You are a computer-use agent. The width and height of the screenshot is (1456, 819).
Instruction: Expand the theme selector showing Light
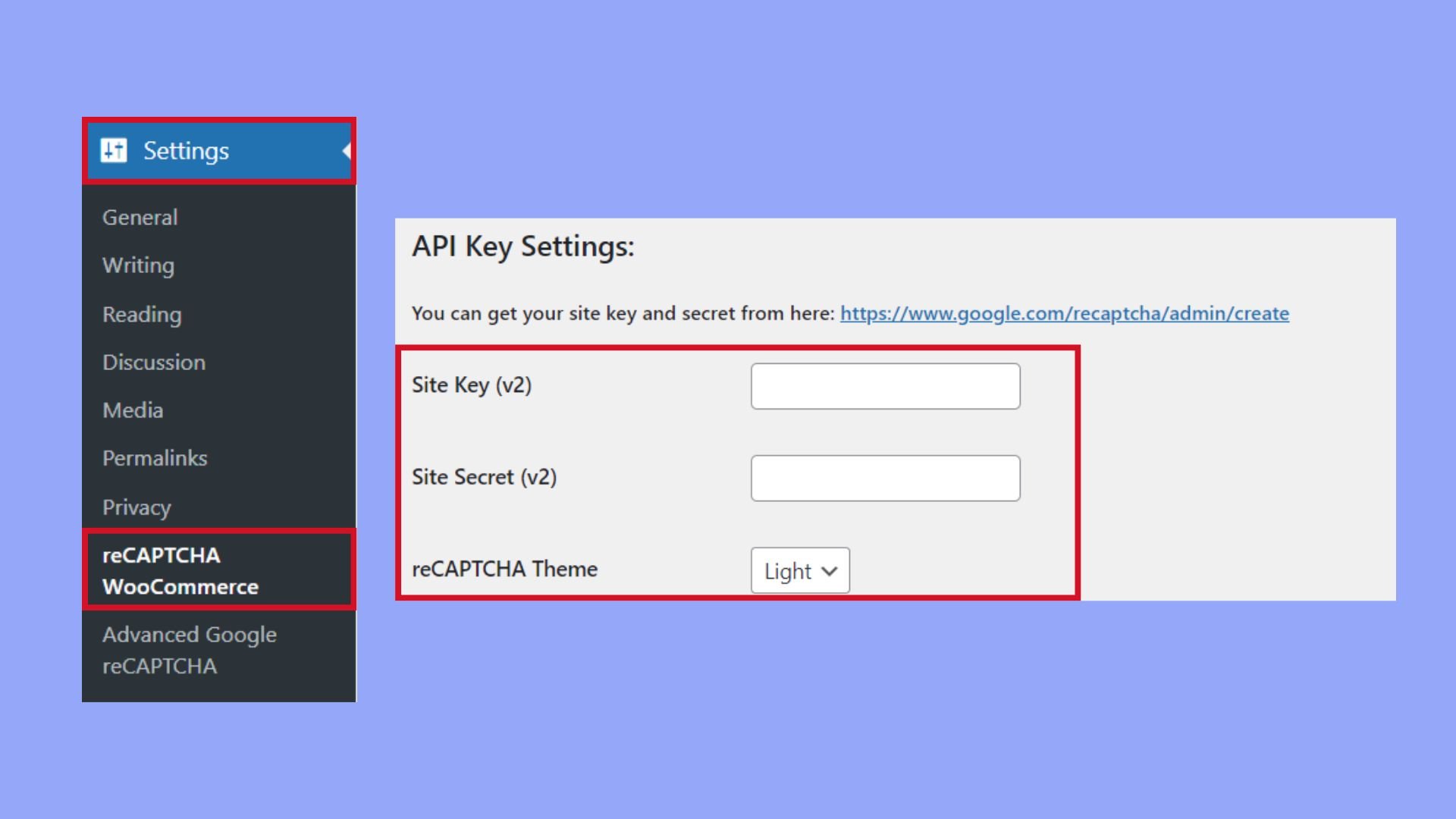coord(830,571)
